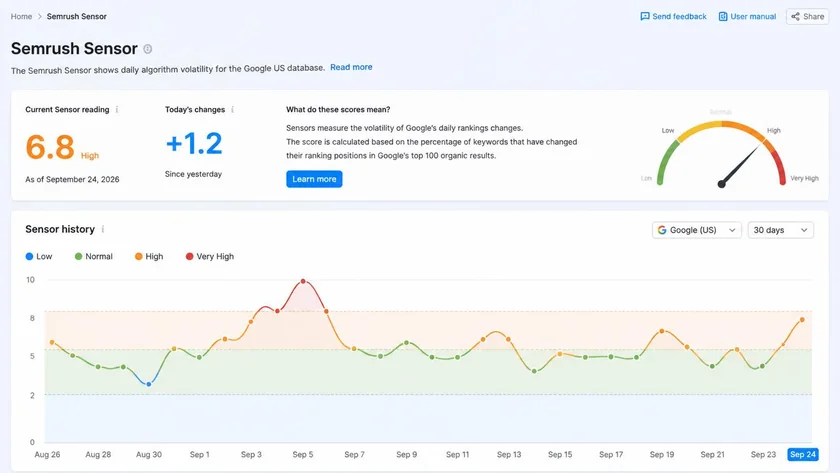The height and width of the screenshot is (473, 840).
Task: Click the orange point at Sep 19
Action: (x=662, y=331)
